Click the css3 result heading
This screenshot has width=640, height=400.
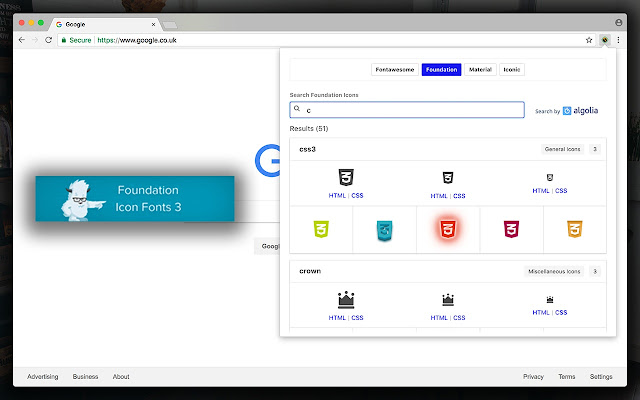(x=307, y=149)
